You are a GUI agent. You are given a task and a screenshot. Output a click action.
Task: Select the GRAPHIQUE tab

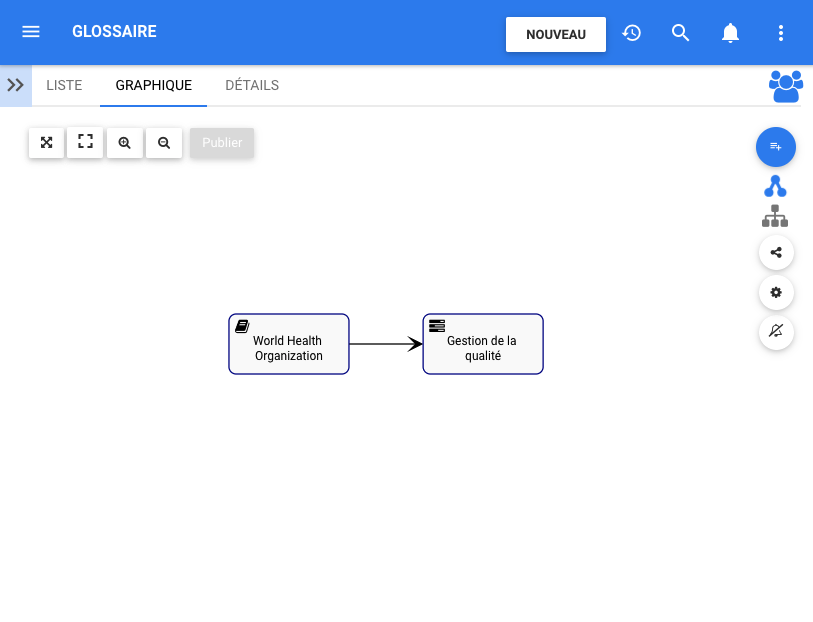pyautogui.click(x=153, y=85)
